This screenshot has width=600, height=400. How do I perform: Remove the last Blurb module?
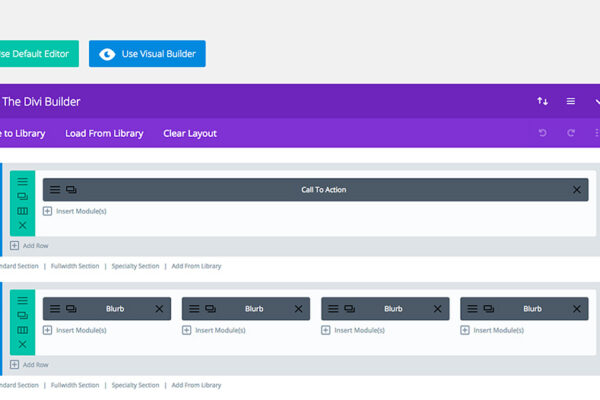point(577,309)
